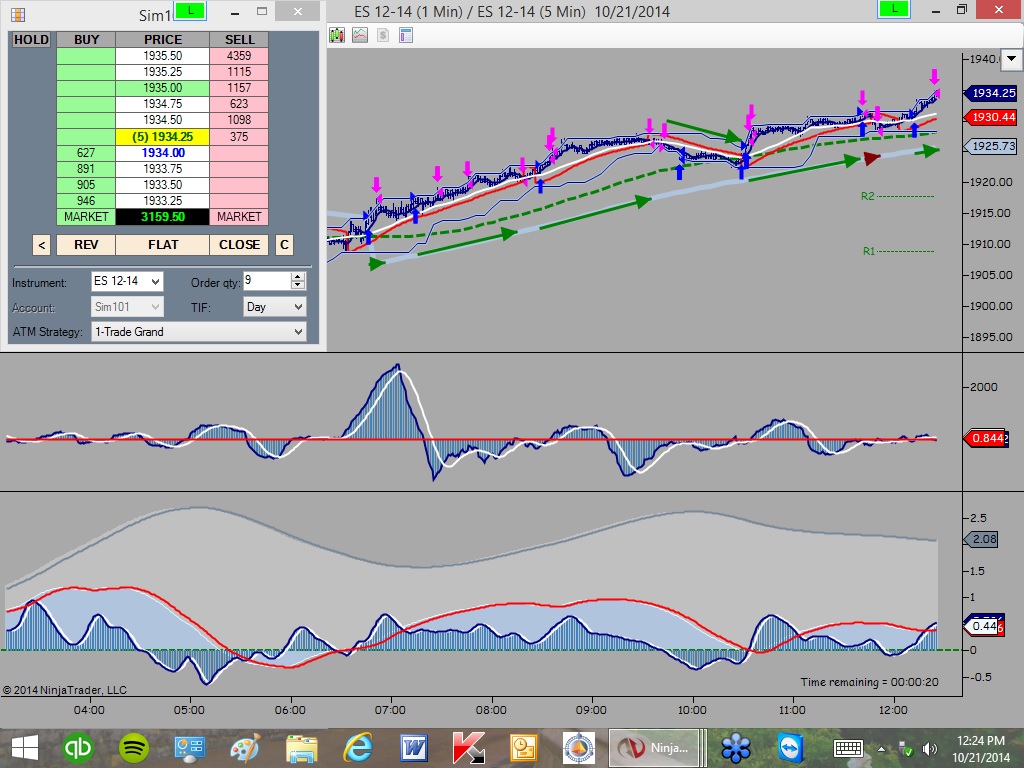
Task: Open the compass app icon in taskbar
Action: [579, 748]
